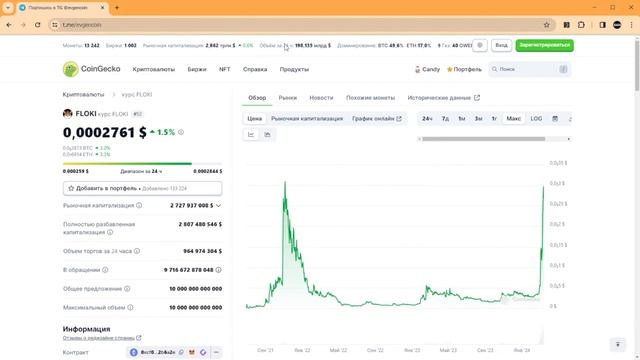640x360 pixels.
Task: Toggle LOG scale on chart
Action: coord(536,118)
